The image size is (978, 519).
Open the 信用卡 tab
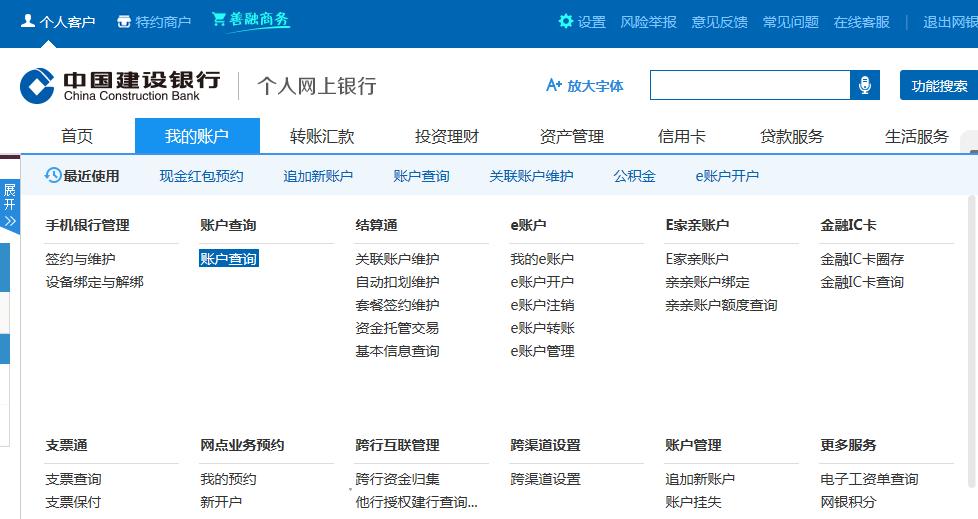(681, 136)
